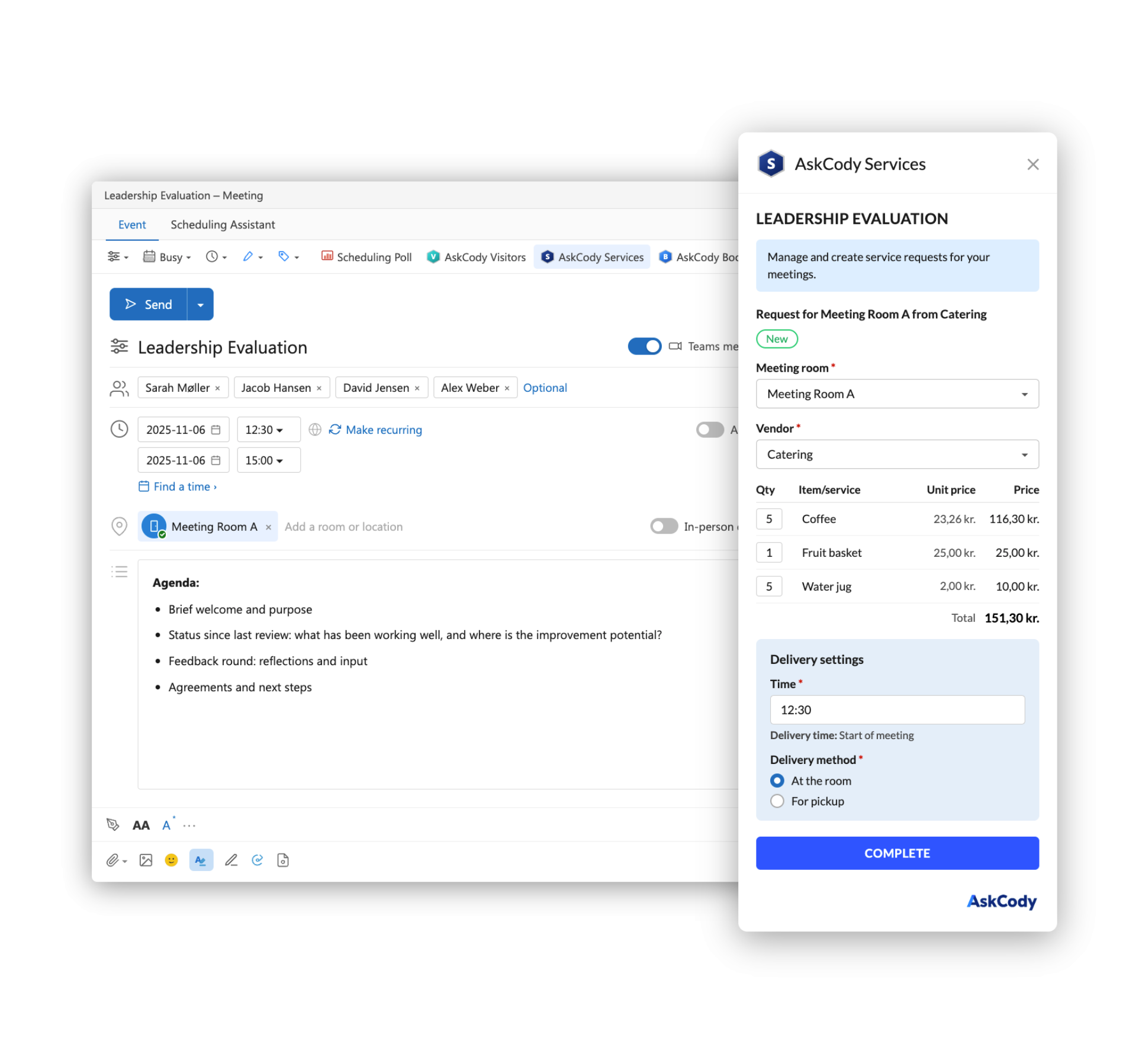Switch to the Scheduling Assistant tab

coord(223,225)
